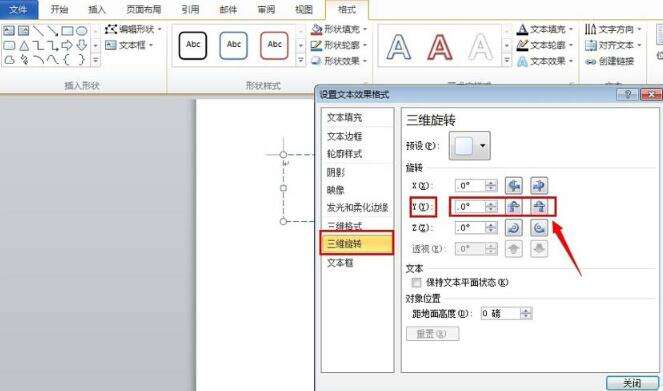Open the 文件 menu tab

pyautogui.click(x=19, y=9)
